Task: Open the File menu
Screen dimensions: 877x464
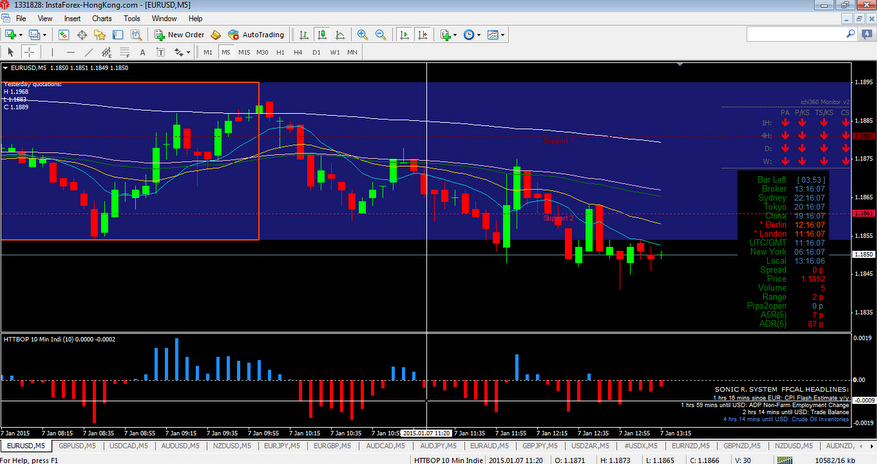Action: [x=21, y=18]
